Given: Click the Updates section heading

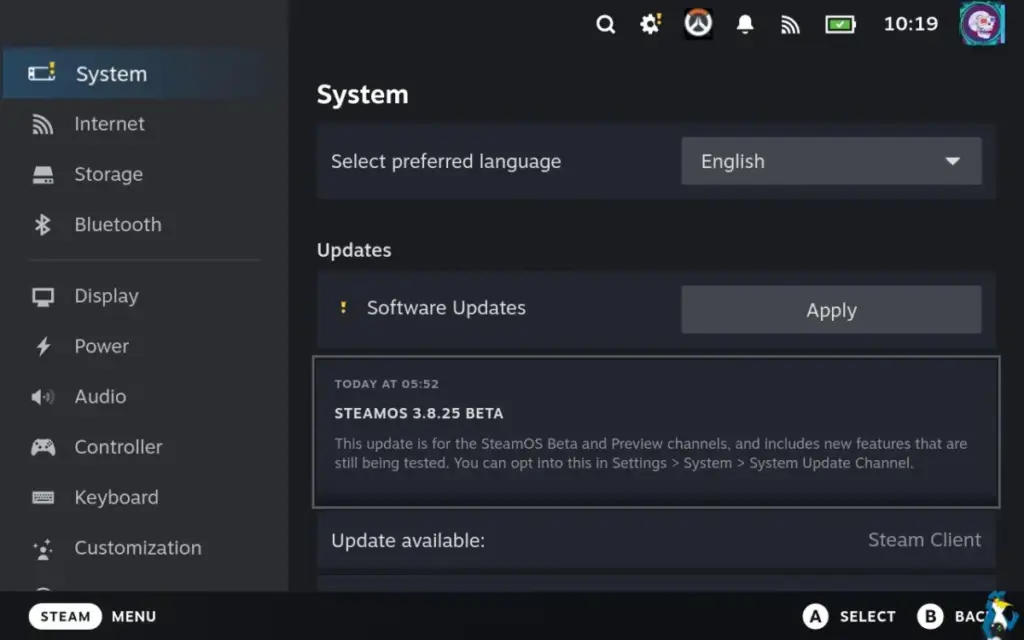Looking at the screenshot, I should click(354, 250).
